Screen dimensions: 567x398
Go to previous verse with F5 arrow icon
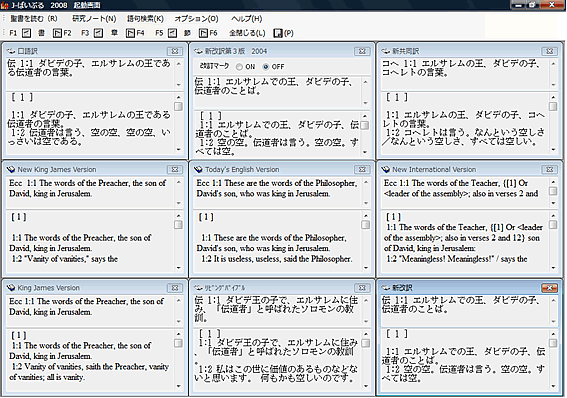tap(172, 33)
